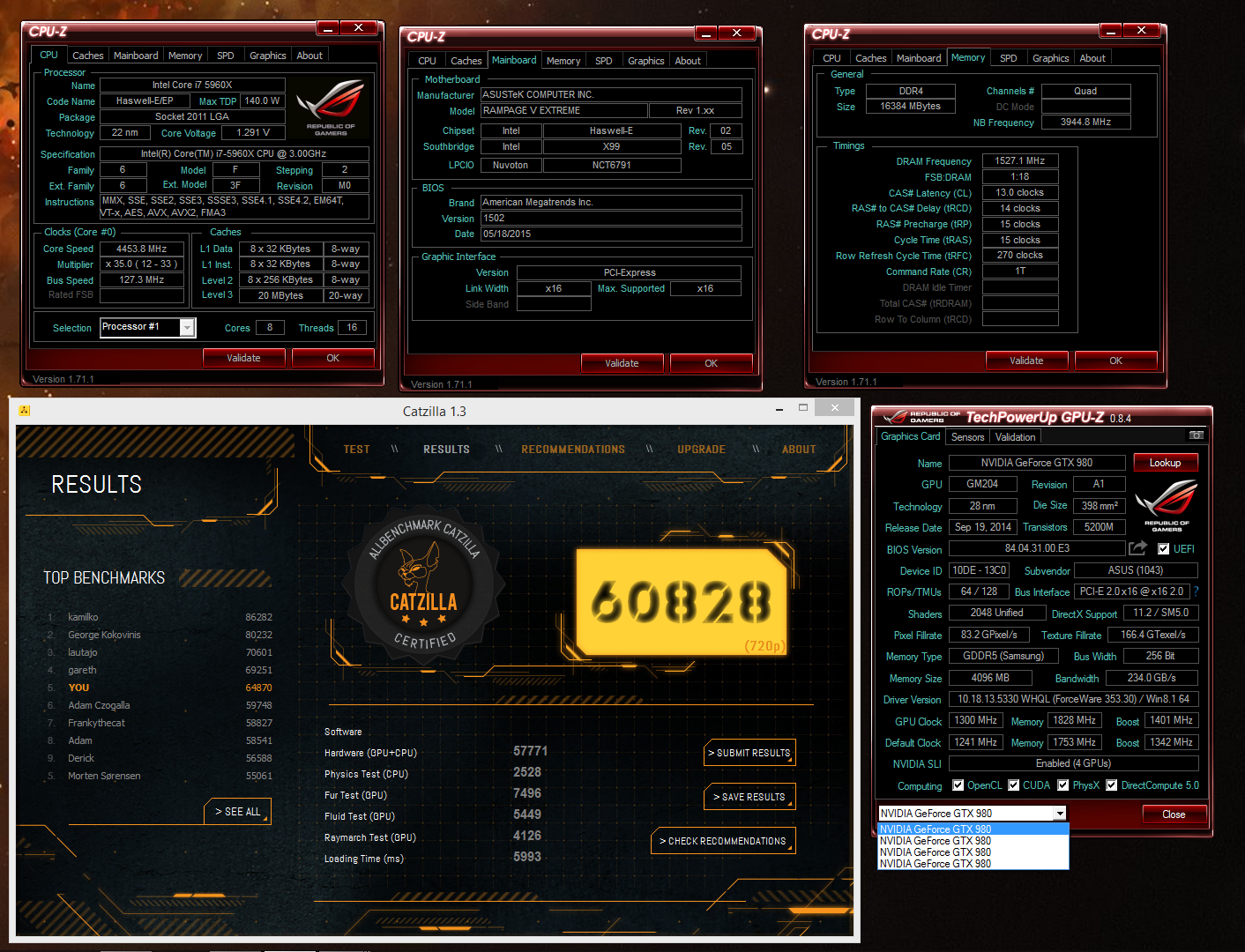Viewport: 1245px width, 952px height.
Task: Open the RECOMMENDATIONS tab in Catzilla
Action: point(573,450)
